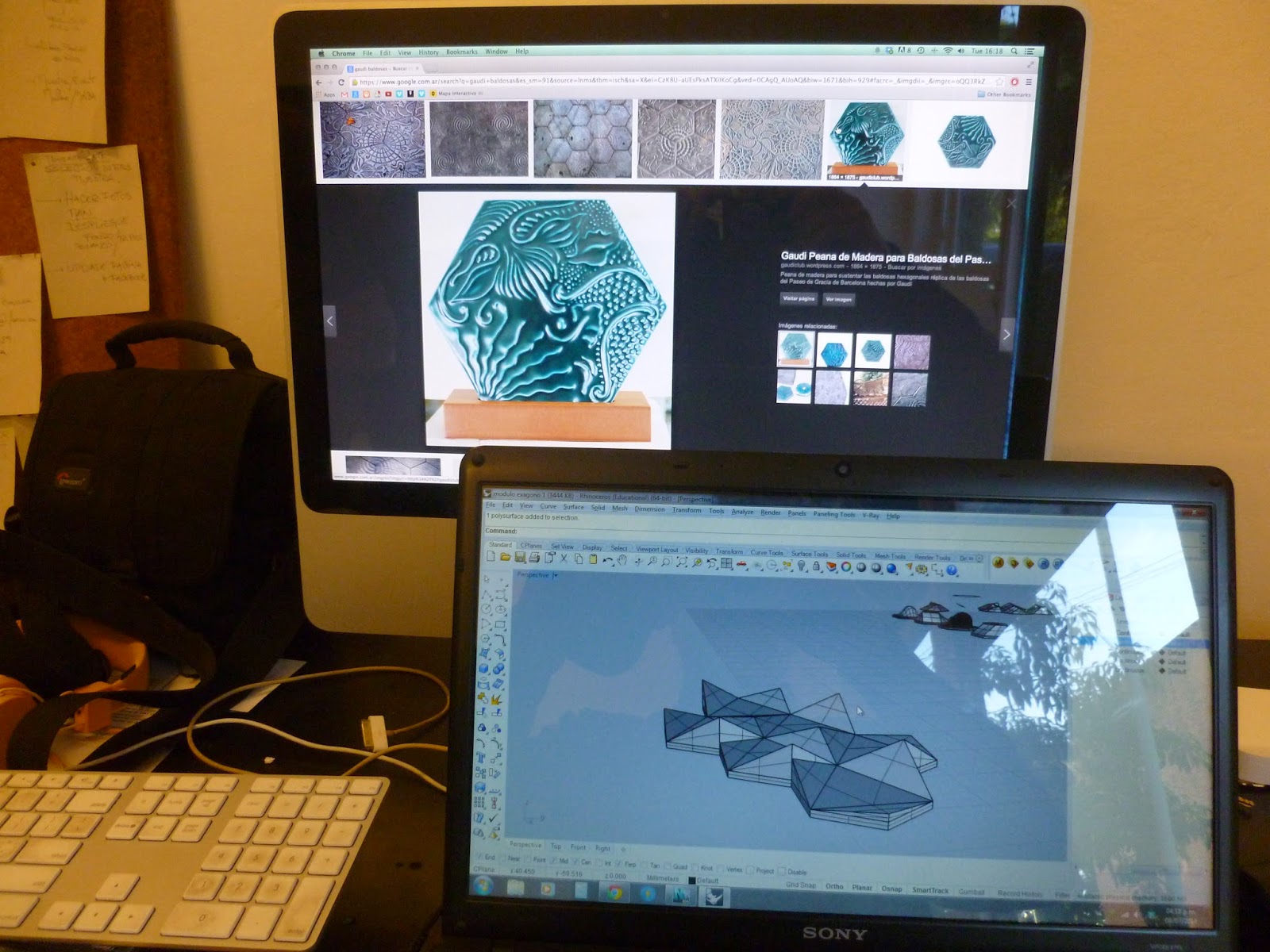Close the Google image preview panel
Viewport: 1270px width, 952px height.
pos(1010,203)
